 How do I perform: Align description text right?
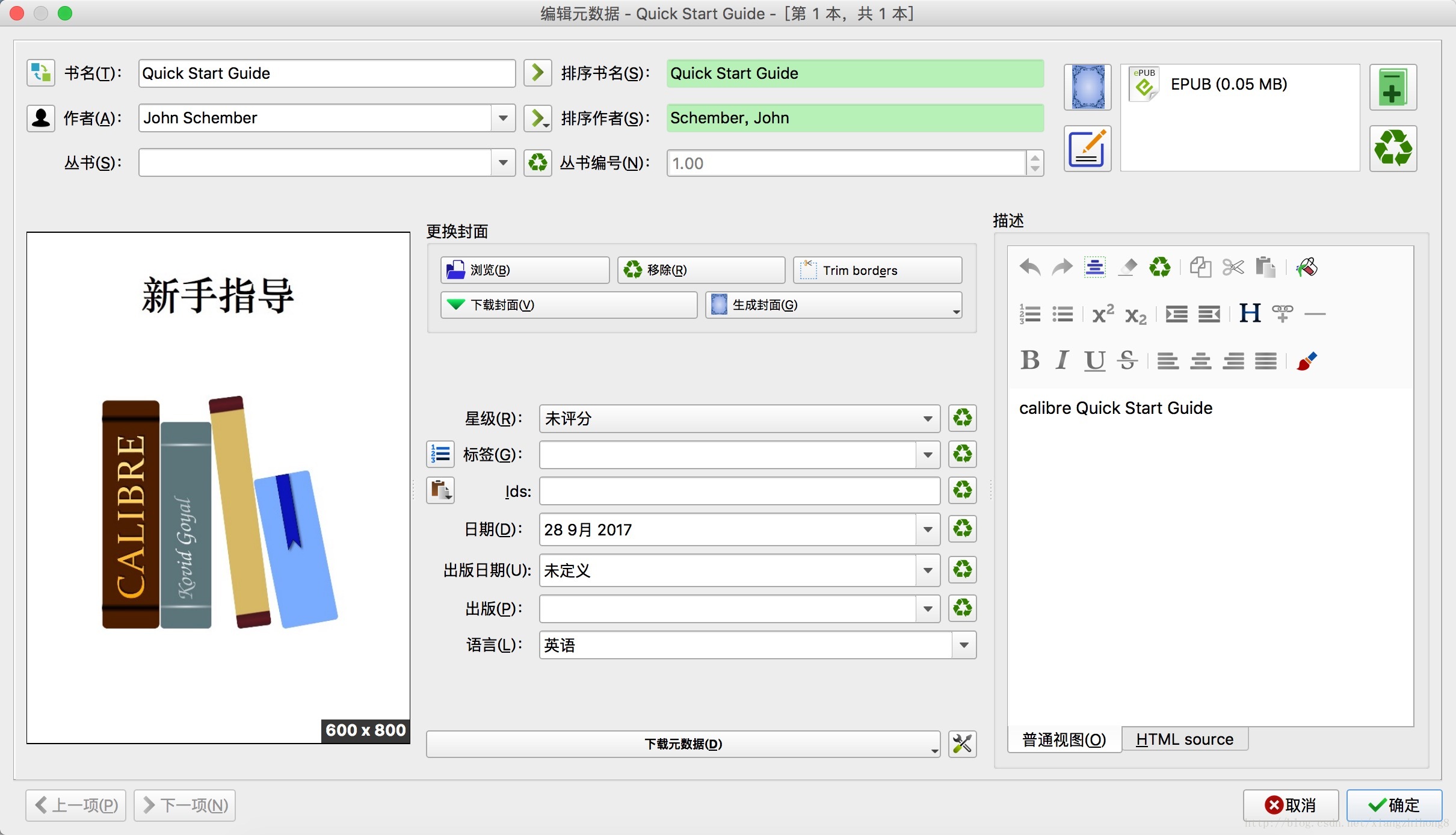click(x=1233, y=361)
